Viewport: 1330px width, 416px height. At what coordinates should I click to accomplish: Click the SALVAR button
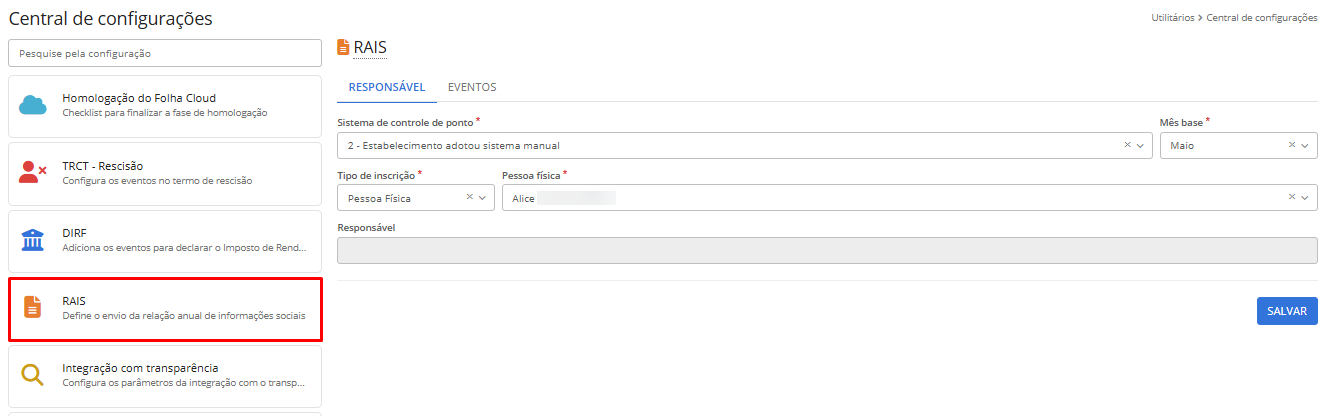pyautogui.click(x=1287, y=311)
